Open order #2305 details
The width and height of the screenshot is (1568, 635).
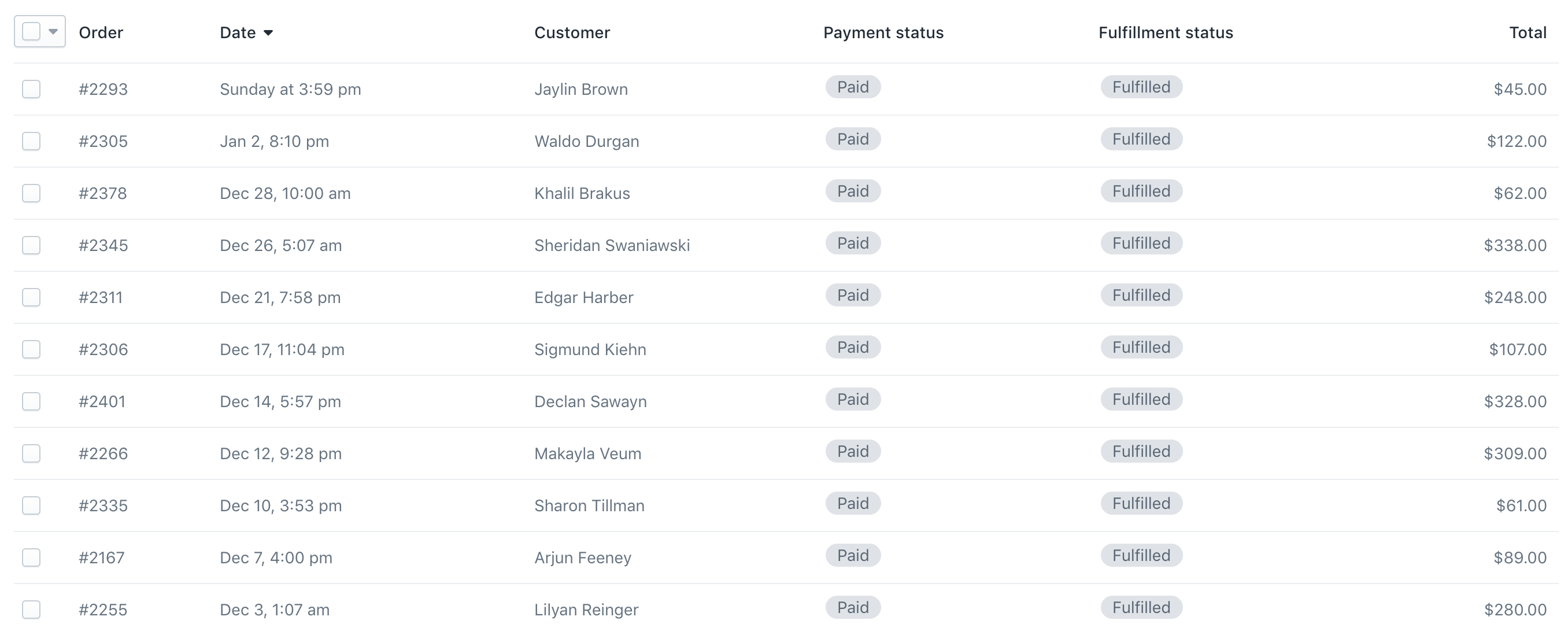(103, 141)
